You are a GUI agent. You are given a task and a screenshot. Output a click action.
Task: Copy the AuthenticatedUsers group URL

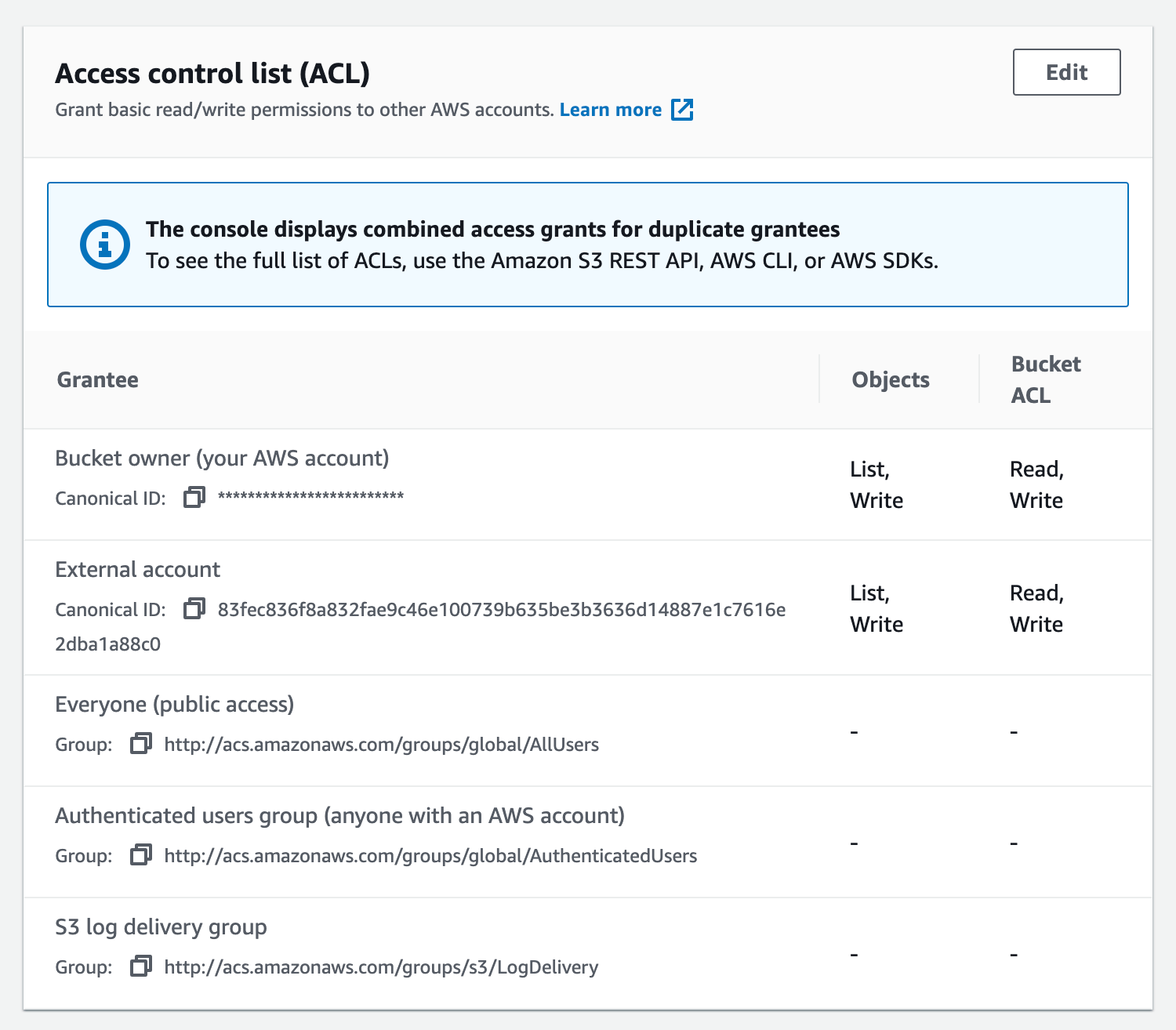pyautogui.click(x=140, y=855)
